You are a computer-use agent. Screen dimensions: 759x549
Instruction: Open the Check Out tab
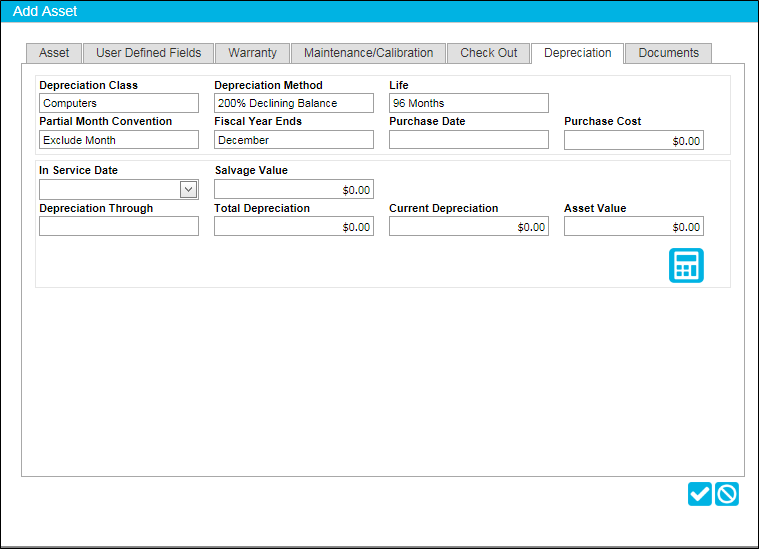tap(488, 53)
